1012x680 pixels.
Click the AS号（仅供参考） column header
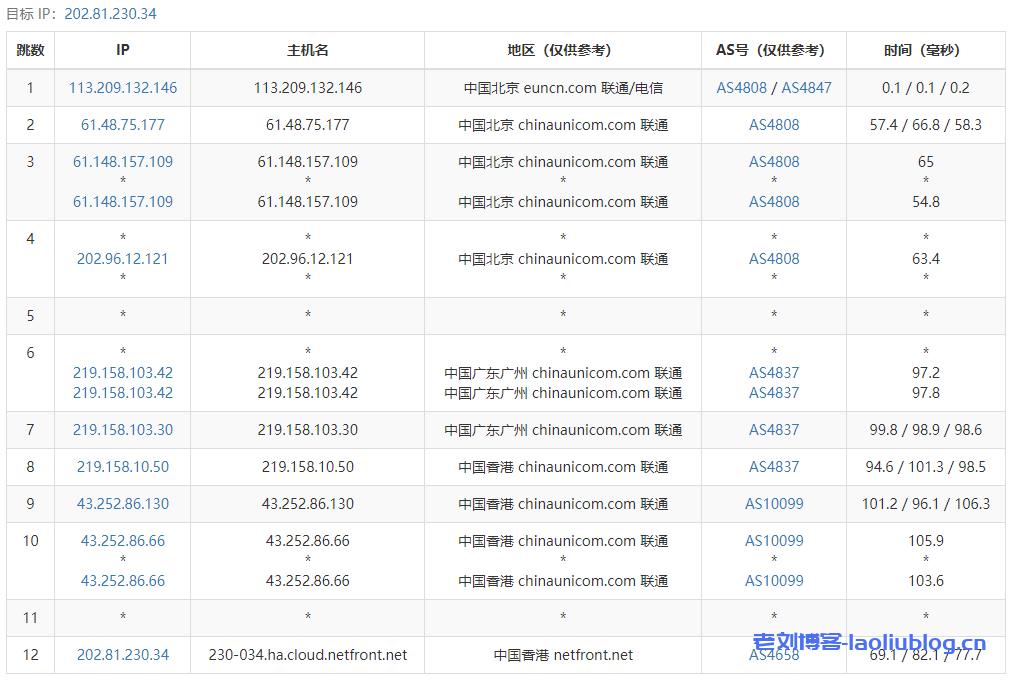coord(774,50)
